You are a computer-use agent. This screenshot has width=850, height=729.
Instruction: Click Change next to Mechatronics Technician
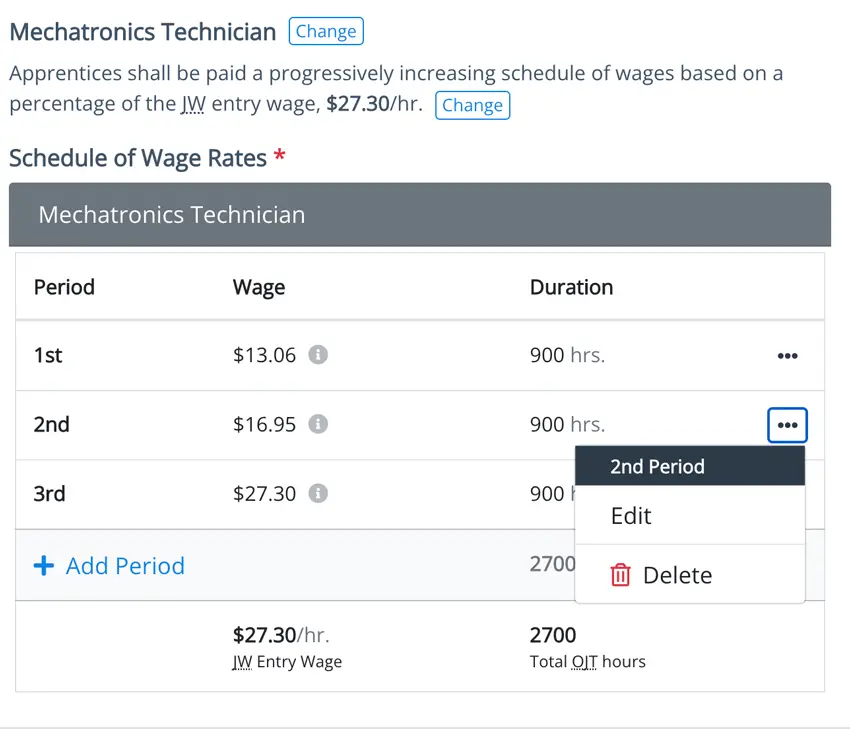click(x=326, y=31)
